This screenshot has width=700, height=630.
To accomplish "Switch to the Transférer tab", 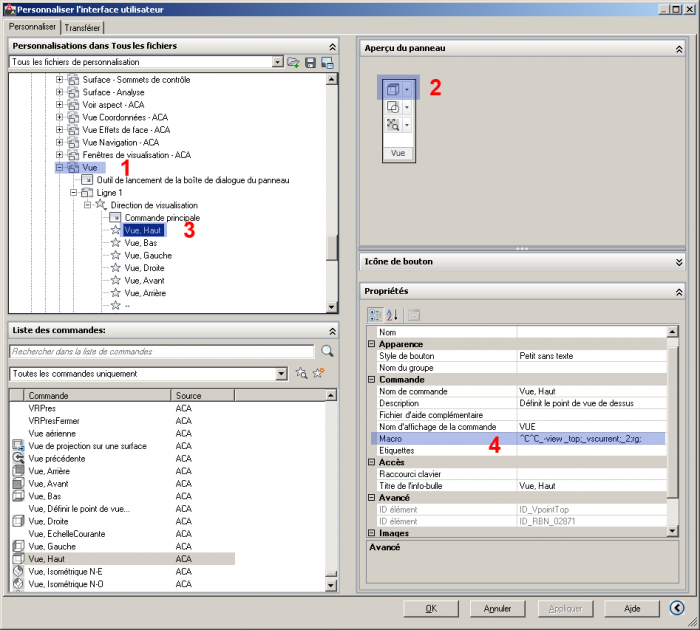I will tap(84, 27).
